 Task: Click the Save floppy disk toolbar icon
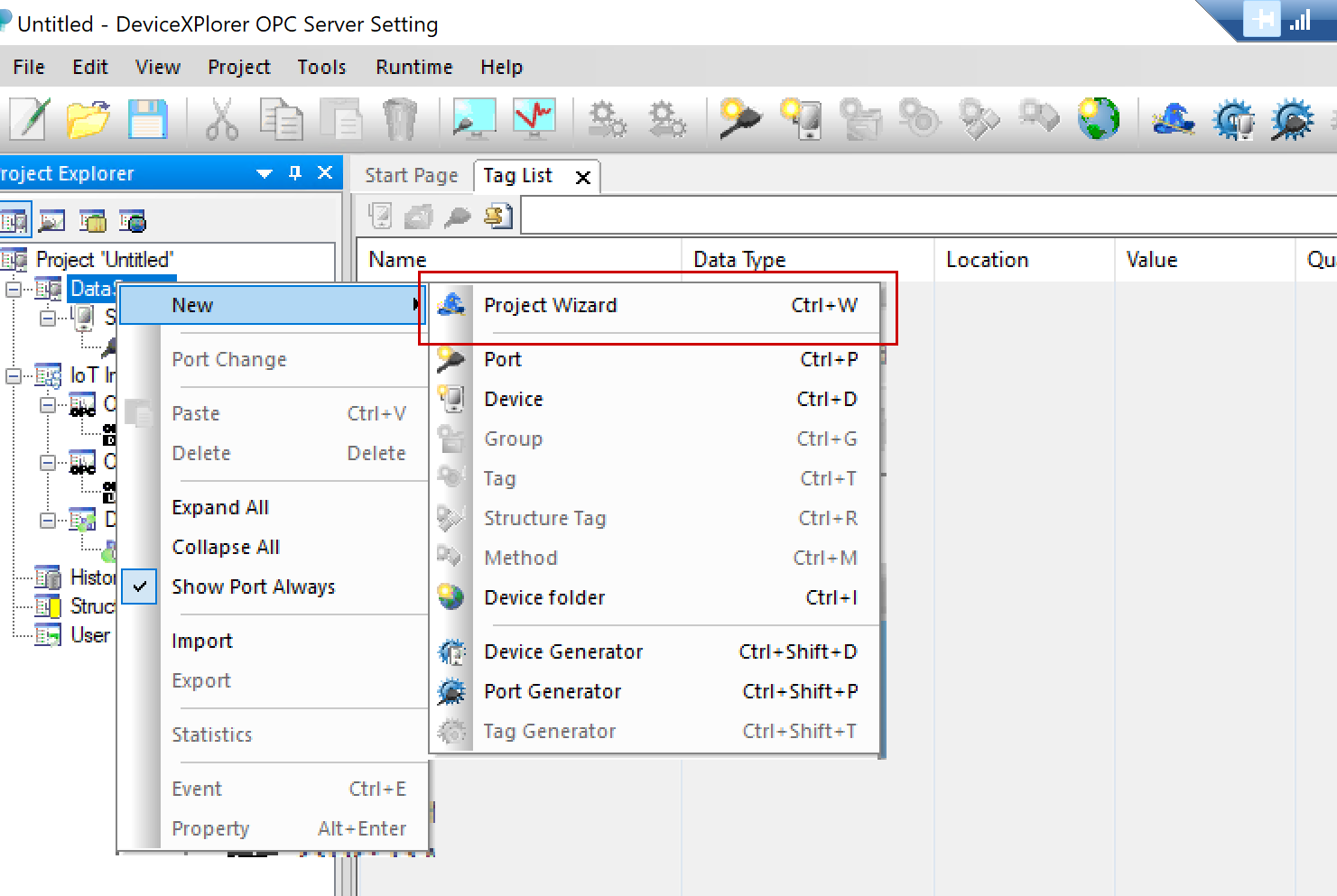(x=147, y=119)
